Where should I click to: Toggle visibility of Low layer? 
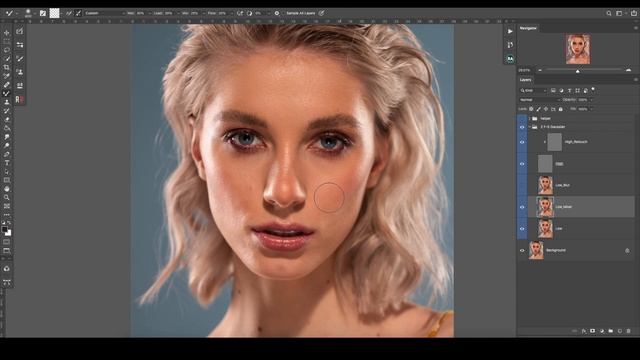pyautogui.click(x=522, y=229)
